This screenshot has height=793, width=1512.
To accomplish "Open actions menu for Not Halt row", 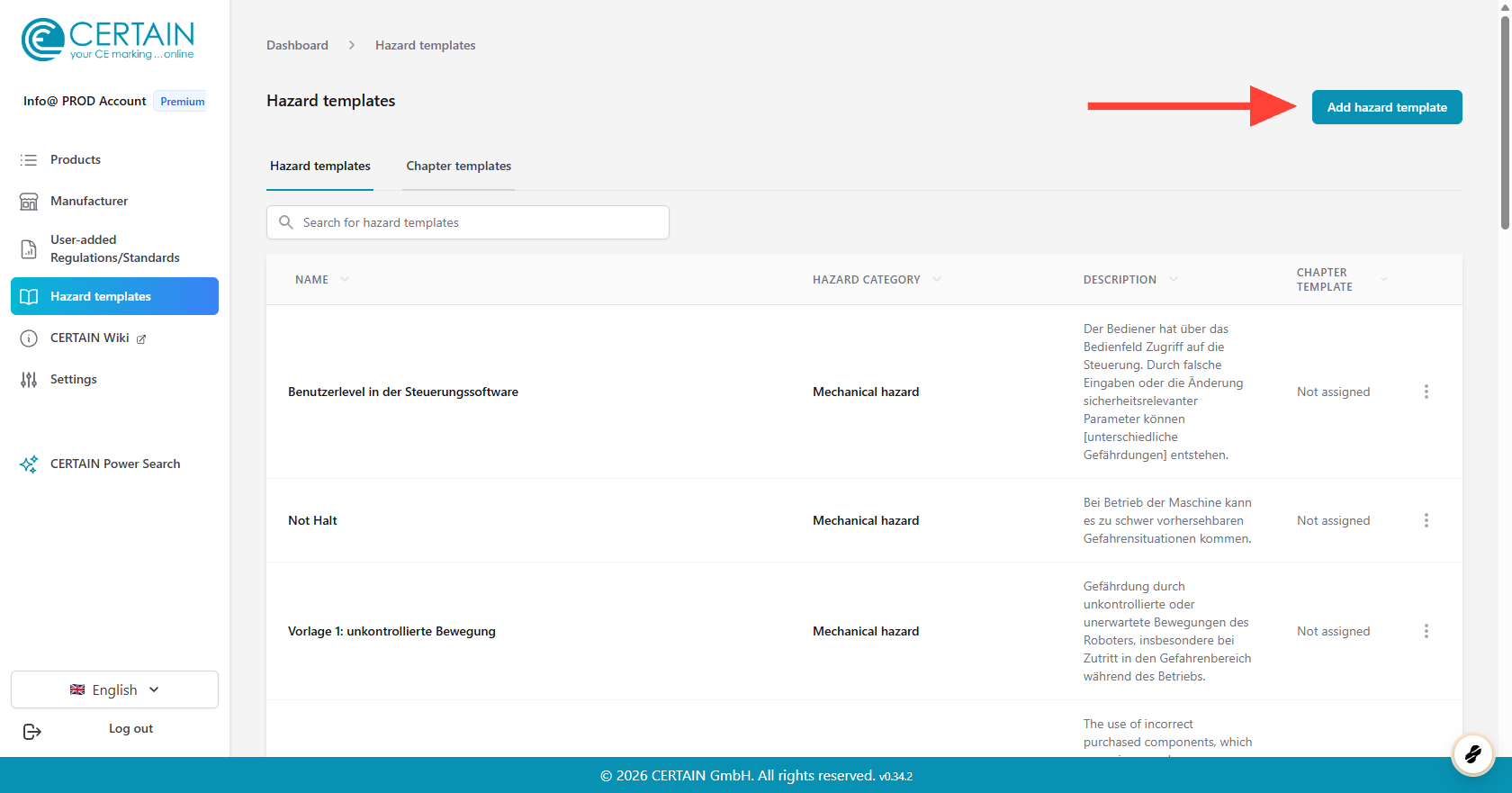I will tap(1426, 520).
